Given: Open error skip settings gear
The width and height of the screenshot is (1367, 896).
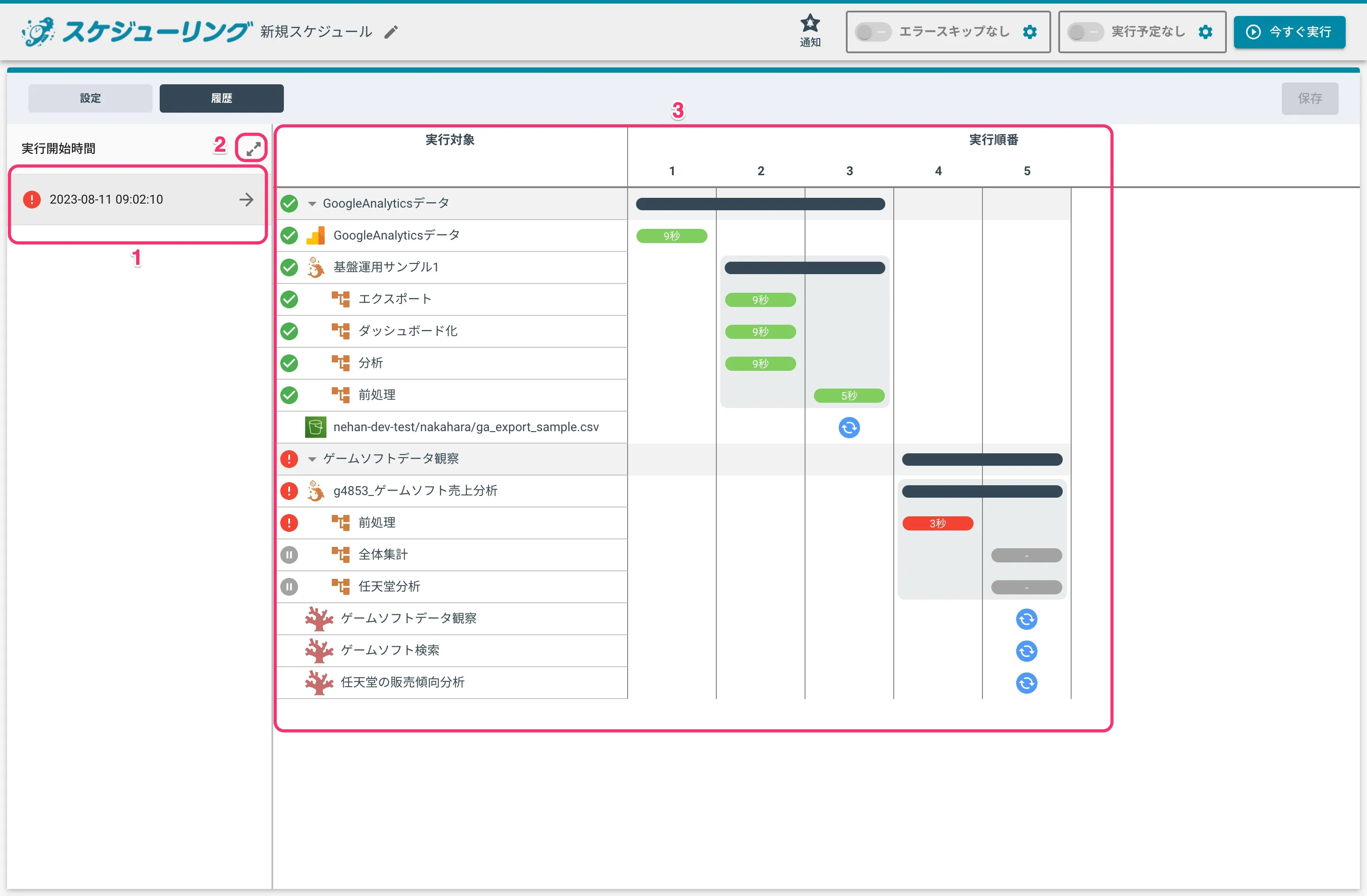Looking at the screenshot, I should (x=1030, y=31).
